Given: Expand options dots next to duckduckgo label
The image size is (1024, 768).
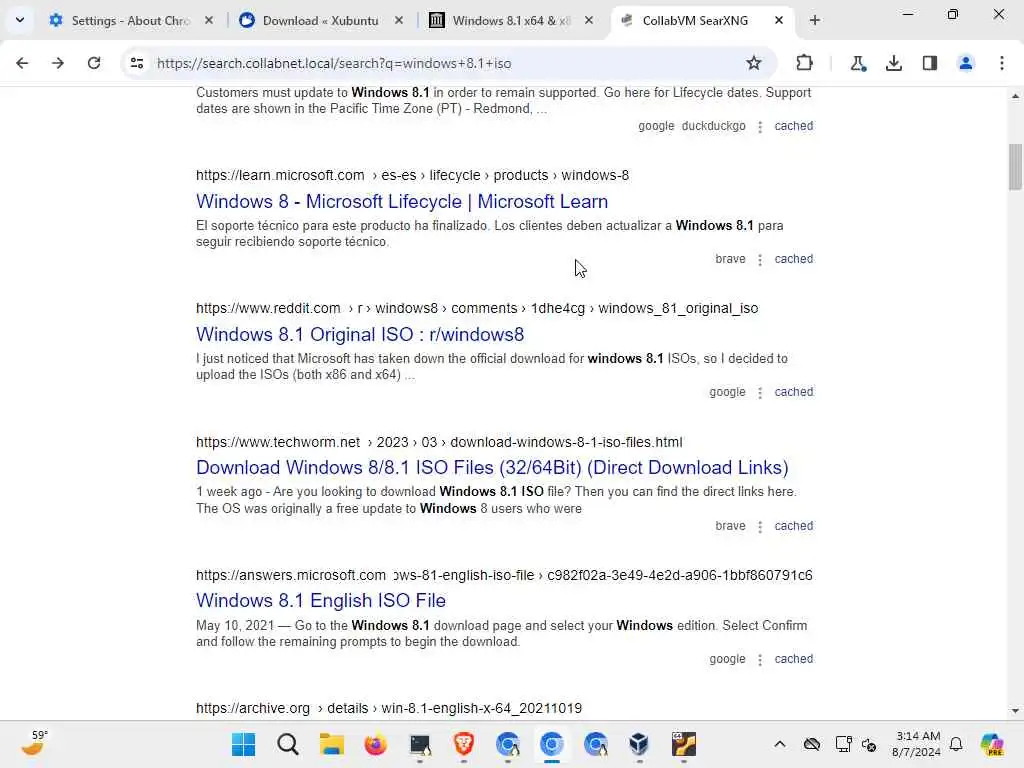Looking at the screenshot, I should [760, 127].
